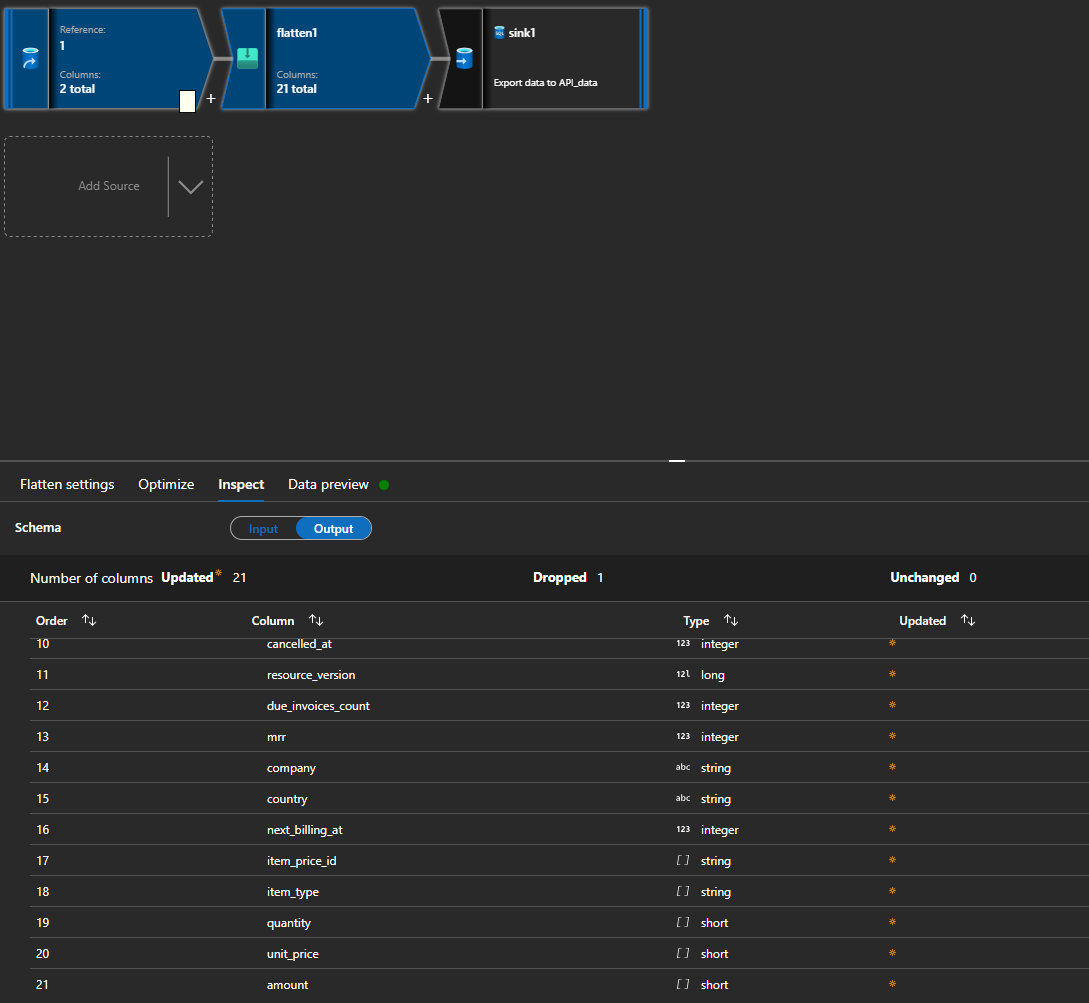Image resolution: width=1089 pixels, height=1003 pixels.
Task: Sort by Type arrows
Action: 731,620
